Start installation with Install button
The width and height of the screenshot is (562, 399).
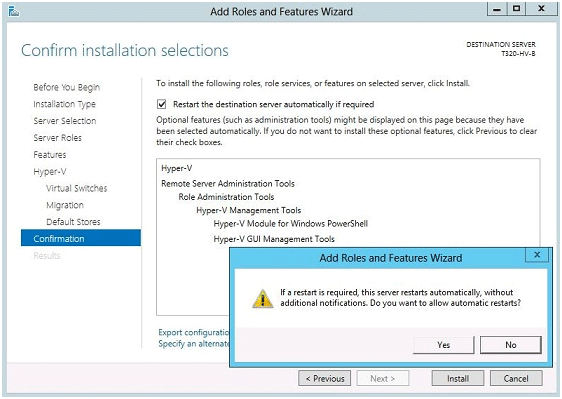tap(458, 379)
